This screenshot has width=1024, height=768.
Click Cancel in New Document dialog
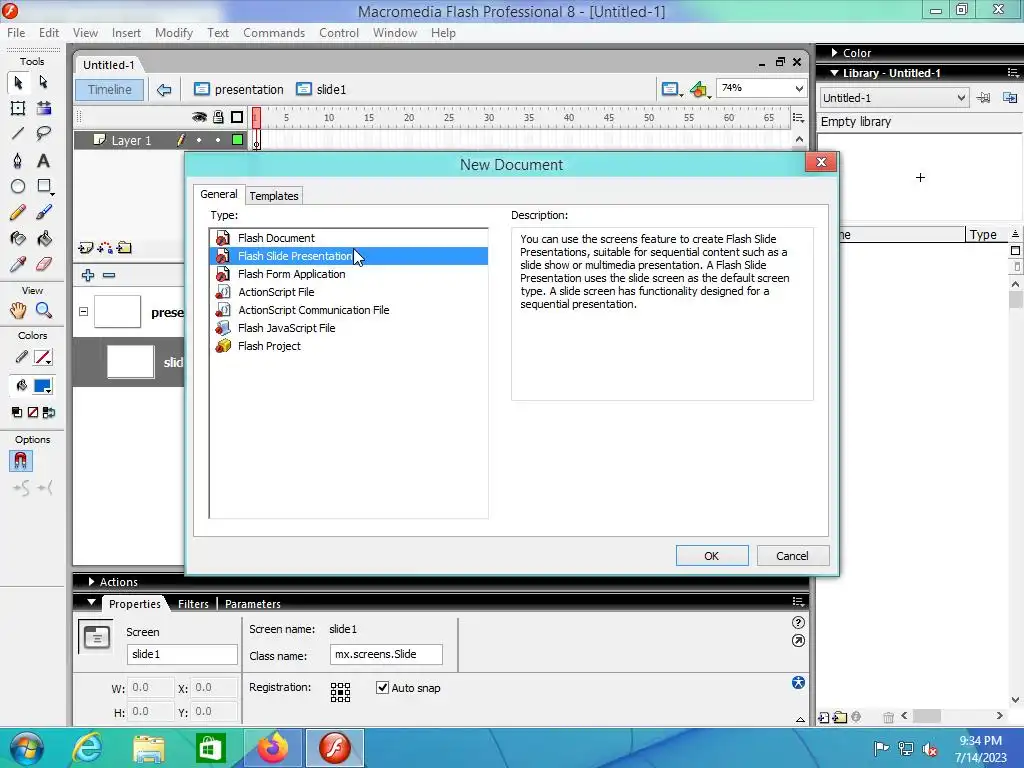pyautogui.click(x=792, y=556)
